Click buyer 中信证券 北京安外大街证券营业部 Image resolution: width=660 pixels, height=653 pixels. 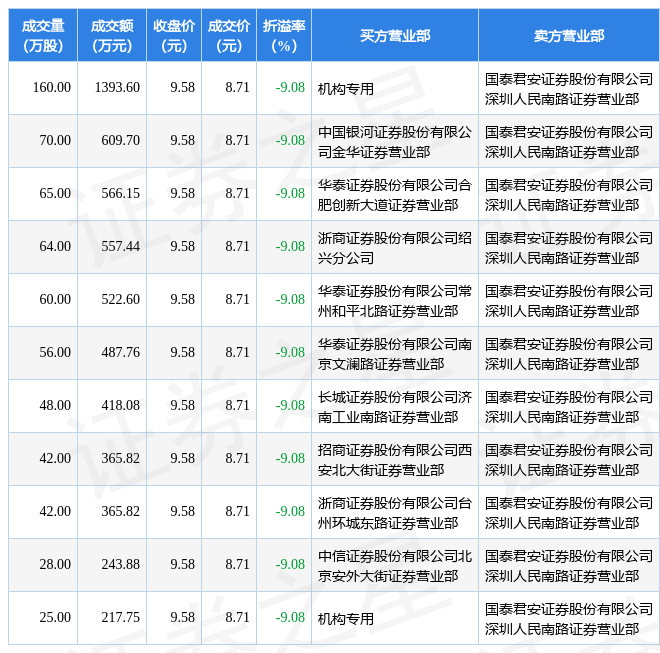[x=395, y=566]
